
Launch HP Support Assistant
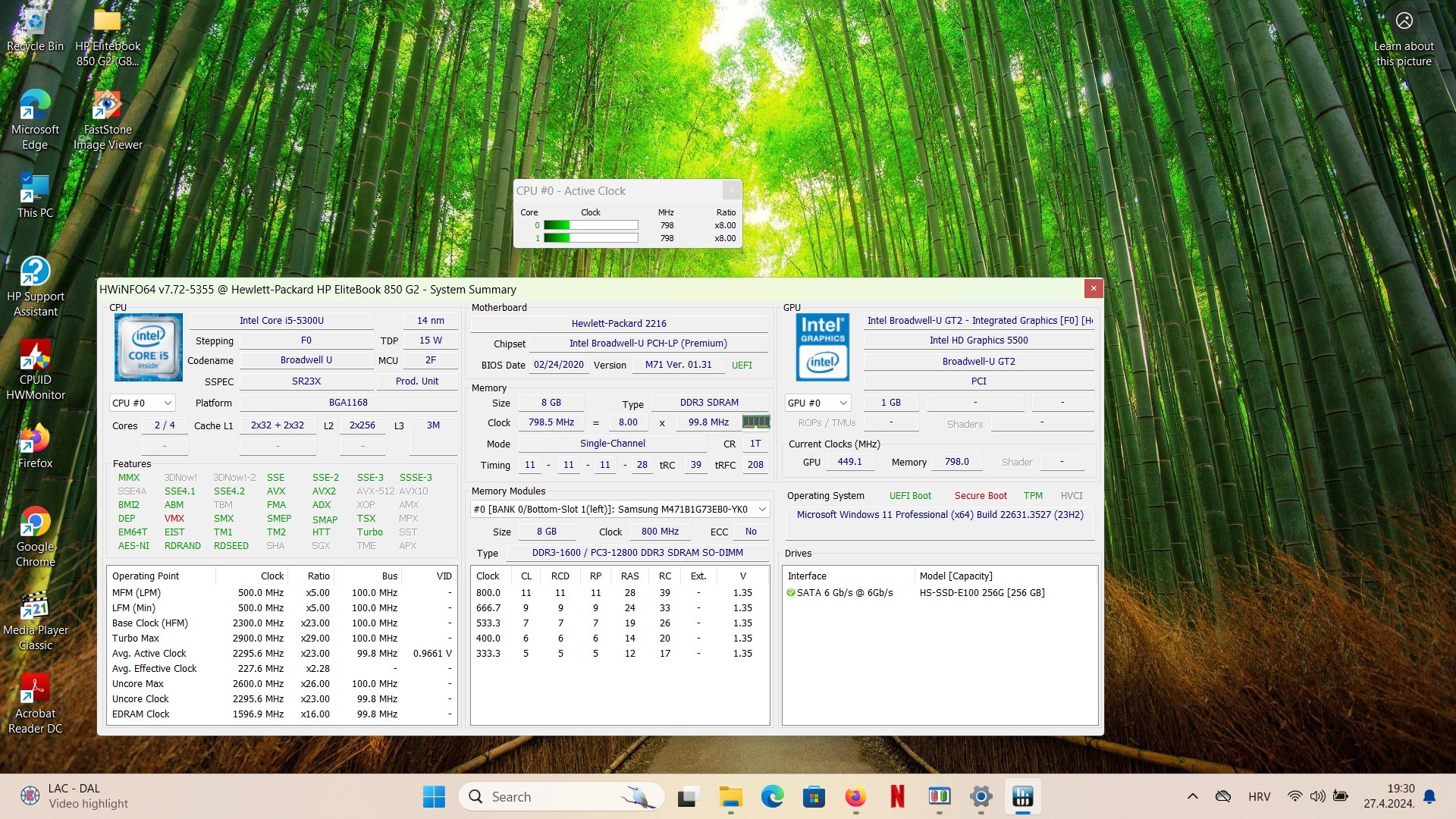pos(35,287)
